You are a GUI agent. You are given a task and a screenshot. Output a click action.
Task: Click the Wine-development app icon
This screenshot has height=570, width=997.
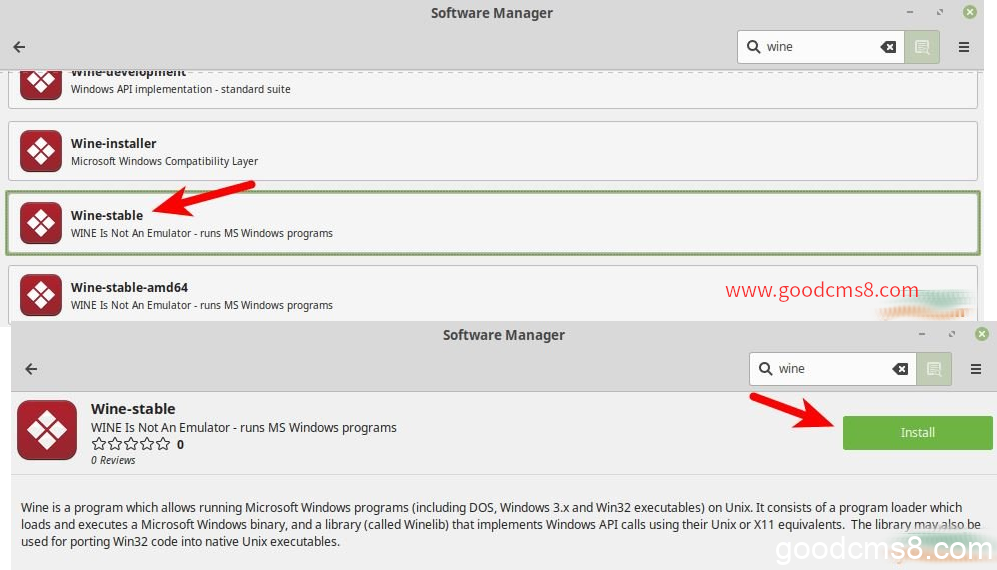[x=41, y=85]
